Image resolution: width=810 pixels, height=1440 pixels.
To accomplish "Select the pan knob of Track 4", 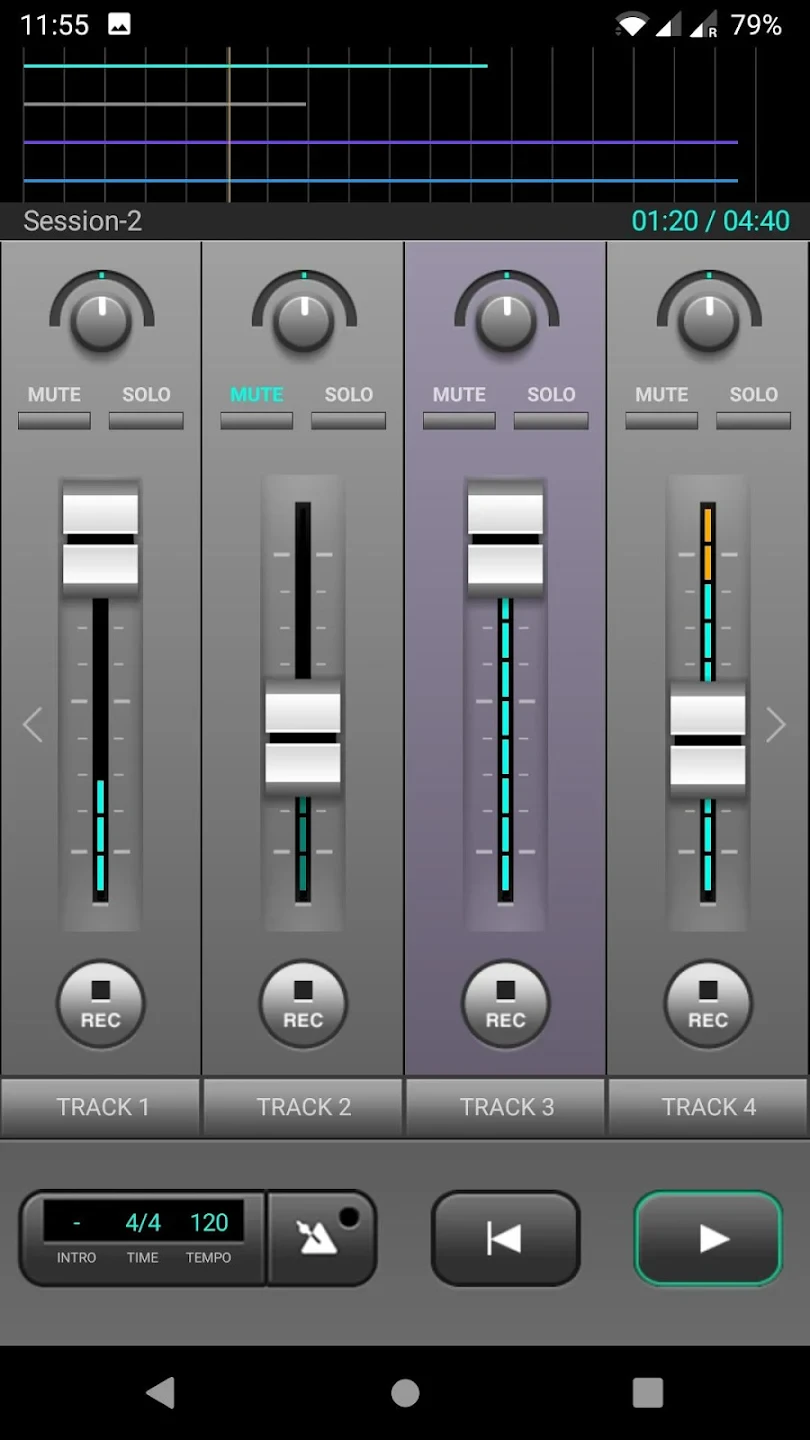I will click(708, 320).
